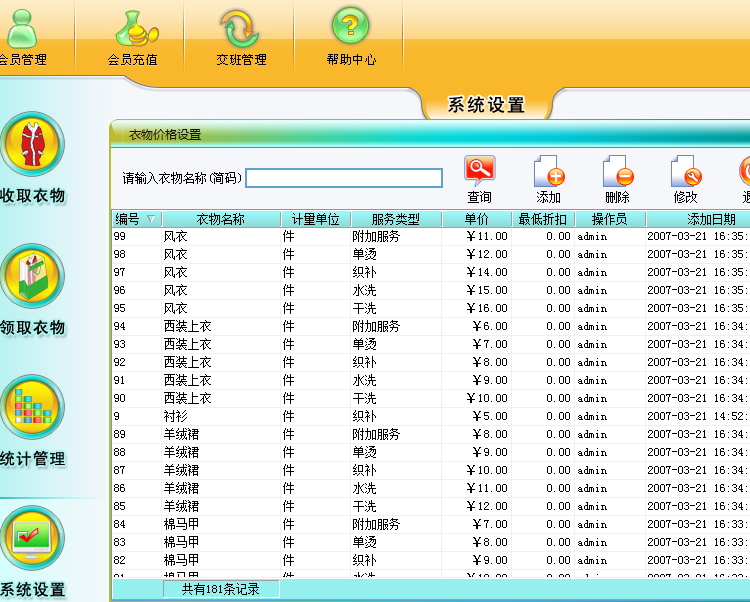Select row 96 风衣 水洗
This screenshot has height=602, width=750.
[x=430, y=290]
